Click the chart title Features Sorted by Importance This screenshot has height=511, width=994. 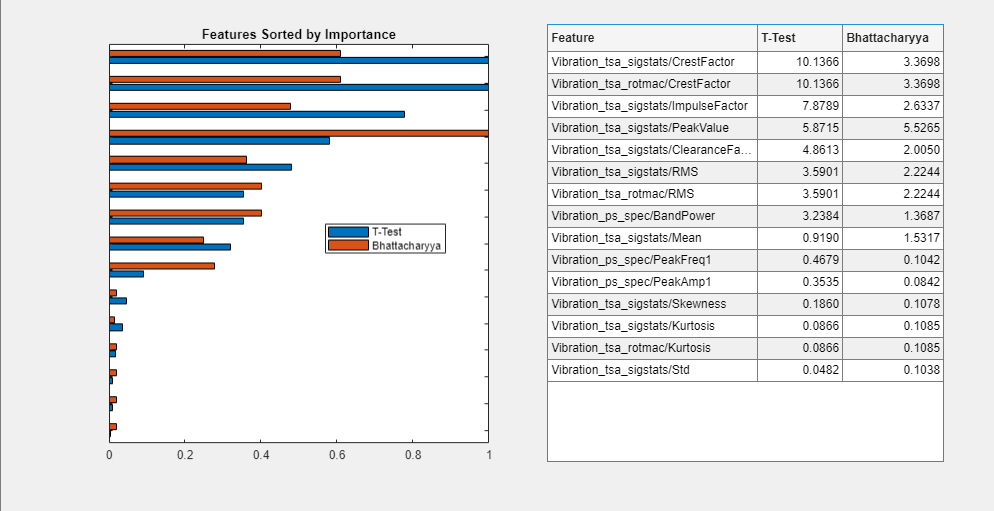click(298, 34)
